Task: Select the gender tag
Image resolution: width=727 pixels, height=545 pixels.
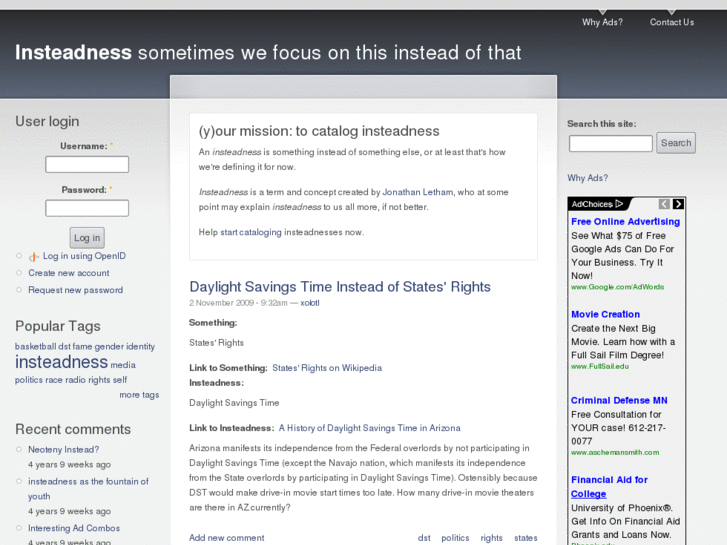Action: [109, 346]
